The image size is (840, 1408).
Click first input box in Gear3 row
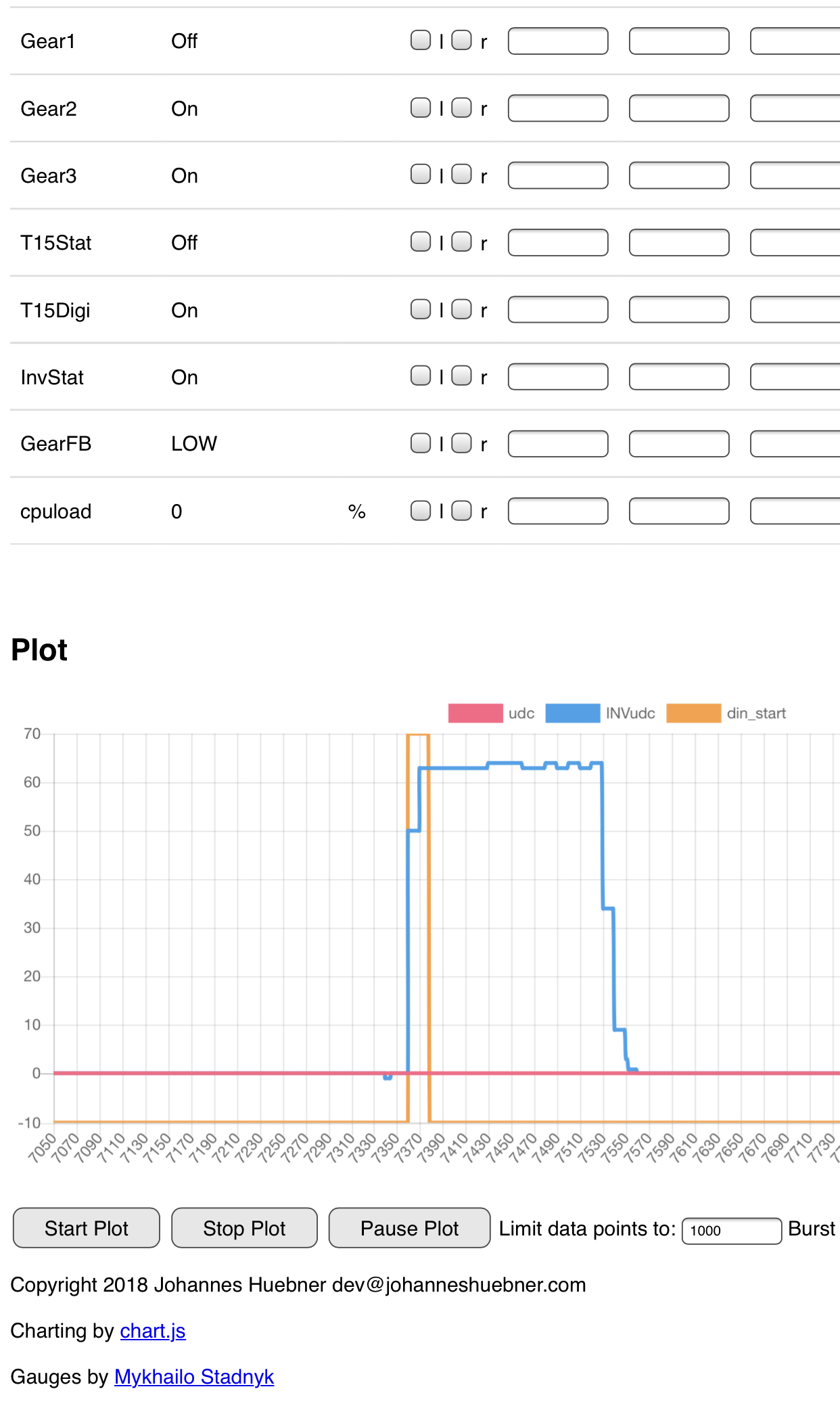558,175
